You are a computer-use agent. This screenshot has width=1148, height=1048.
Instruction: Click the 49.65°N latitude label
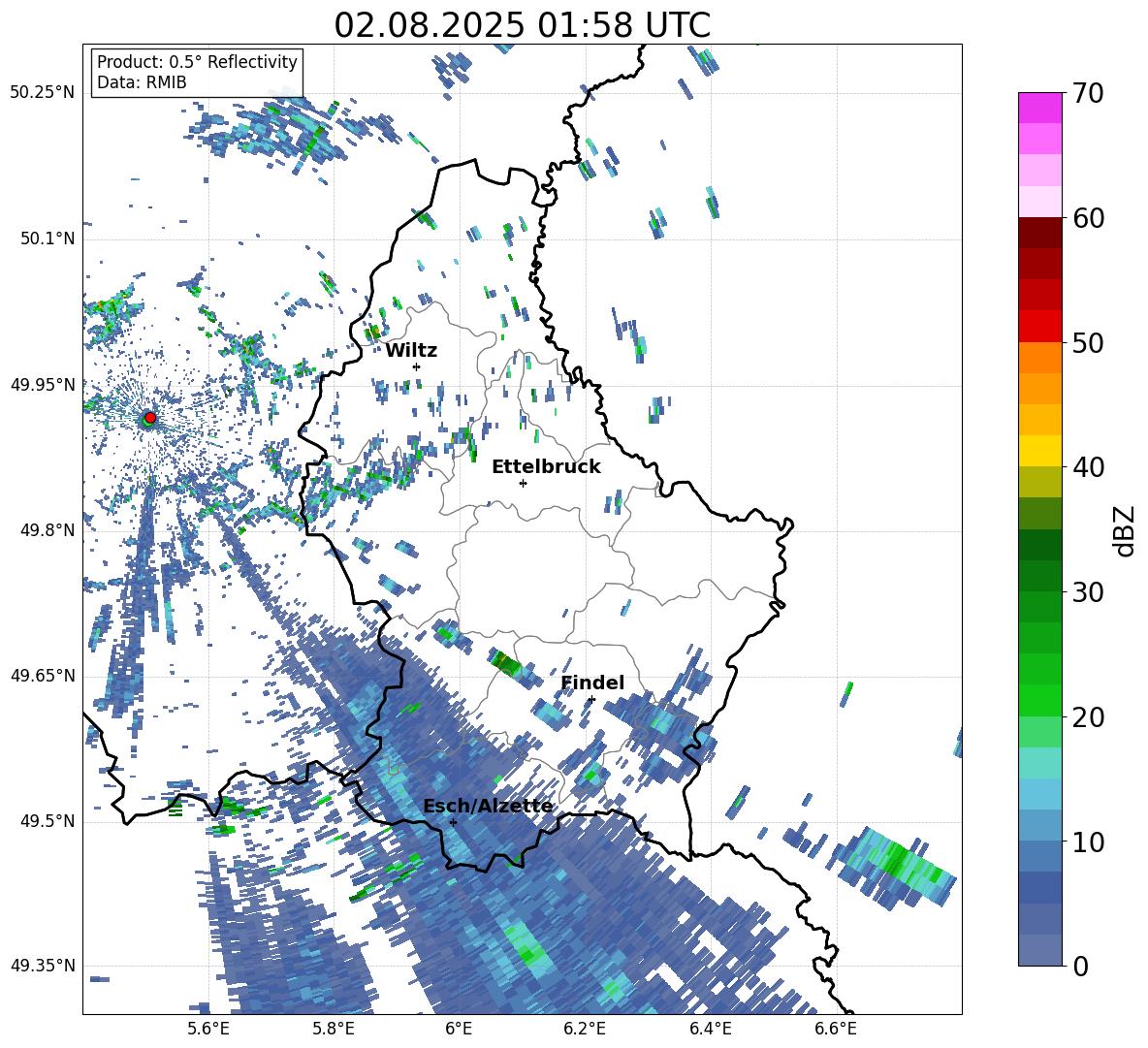[43, 676]
